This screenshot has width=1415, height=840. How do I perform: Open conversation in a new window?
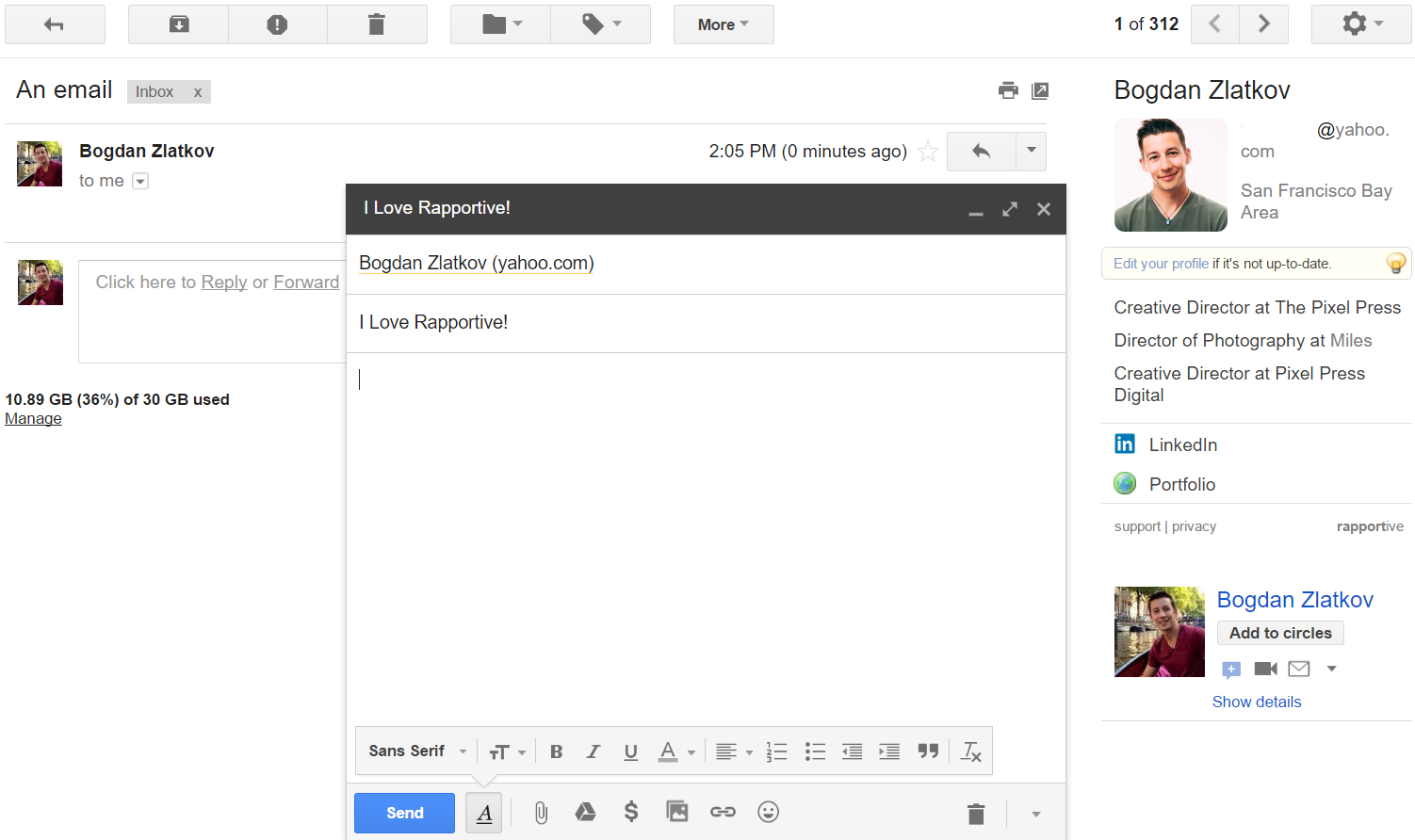coord(1040,90)
